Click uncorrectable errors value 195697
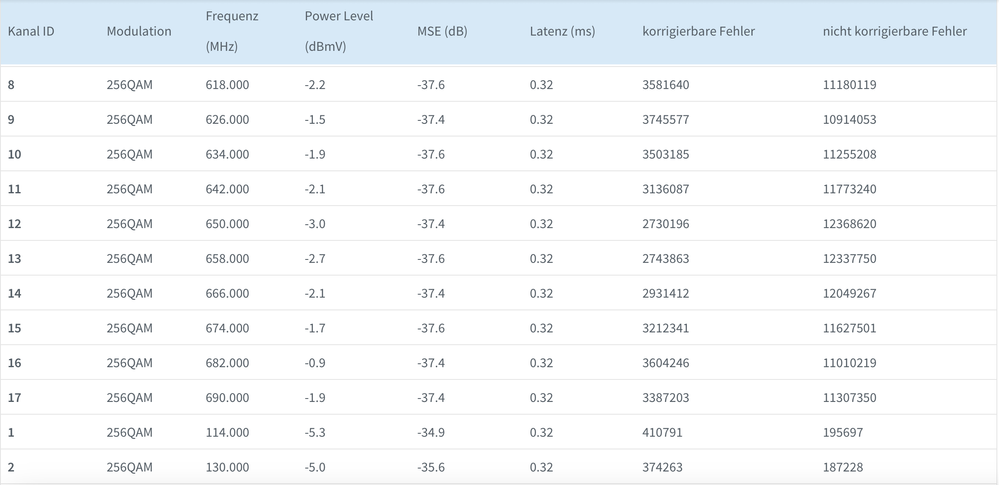Screen dimensions: 999x485 (843, 432)
